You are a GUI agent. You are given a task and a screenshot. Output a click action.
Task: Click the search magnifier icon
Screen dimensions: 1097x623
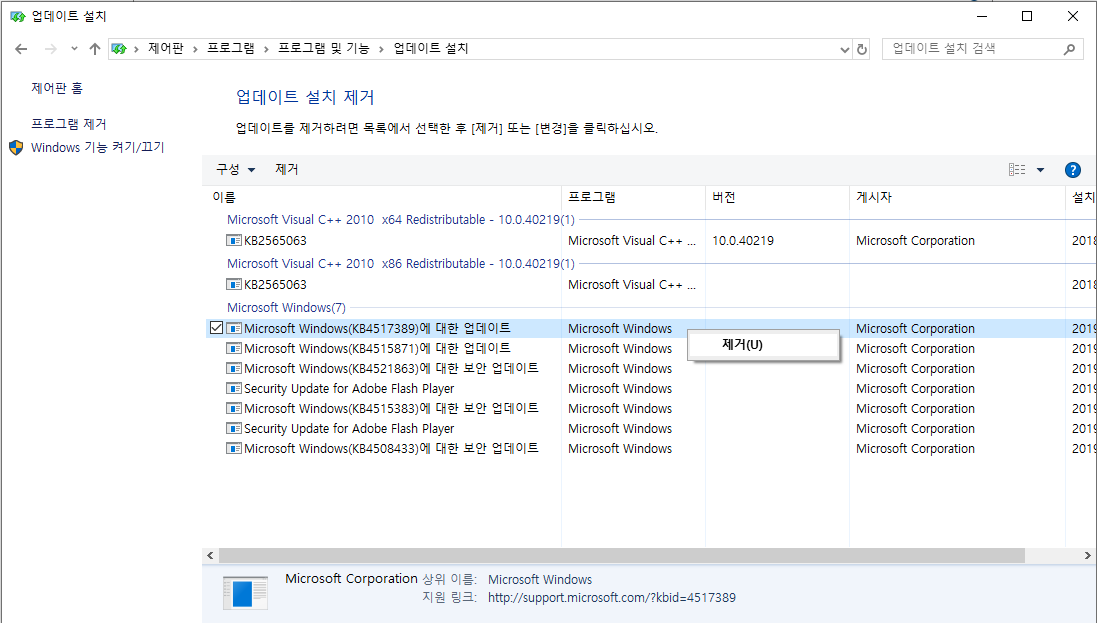pyautogui.click(x=1069, y=49)
